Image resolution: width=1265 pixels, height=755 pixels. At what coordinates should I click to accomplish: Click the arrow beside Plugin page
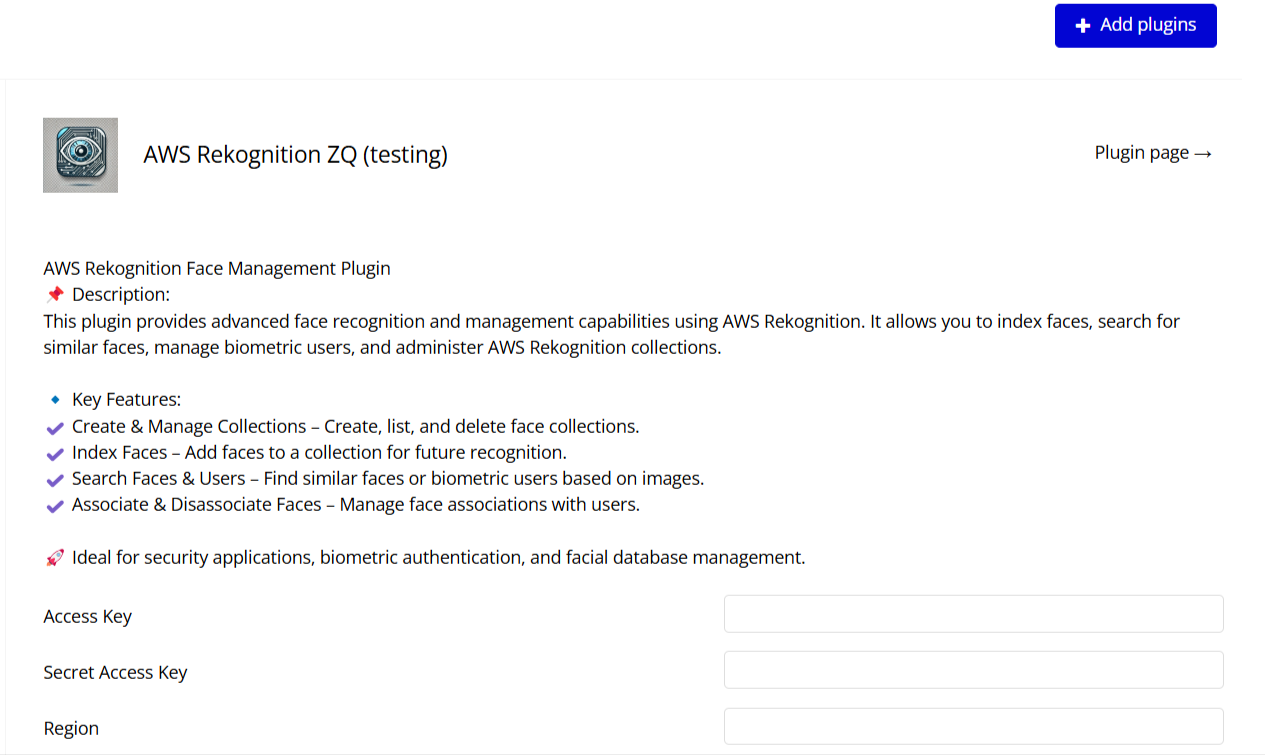tap(1203, 154)
